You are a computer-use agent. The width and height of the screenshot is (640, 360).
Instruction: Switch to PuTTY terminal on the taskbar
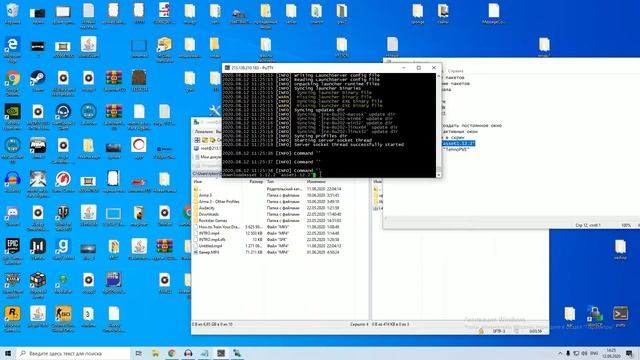(x=221, y=353)
